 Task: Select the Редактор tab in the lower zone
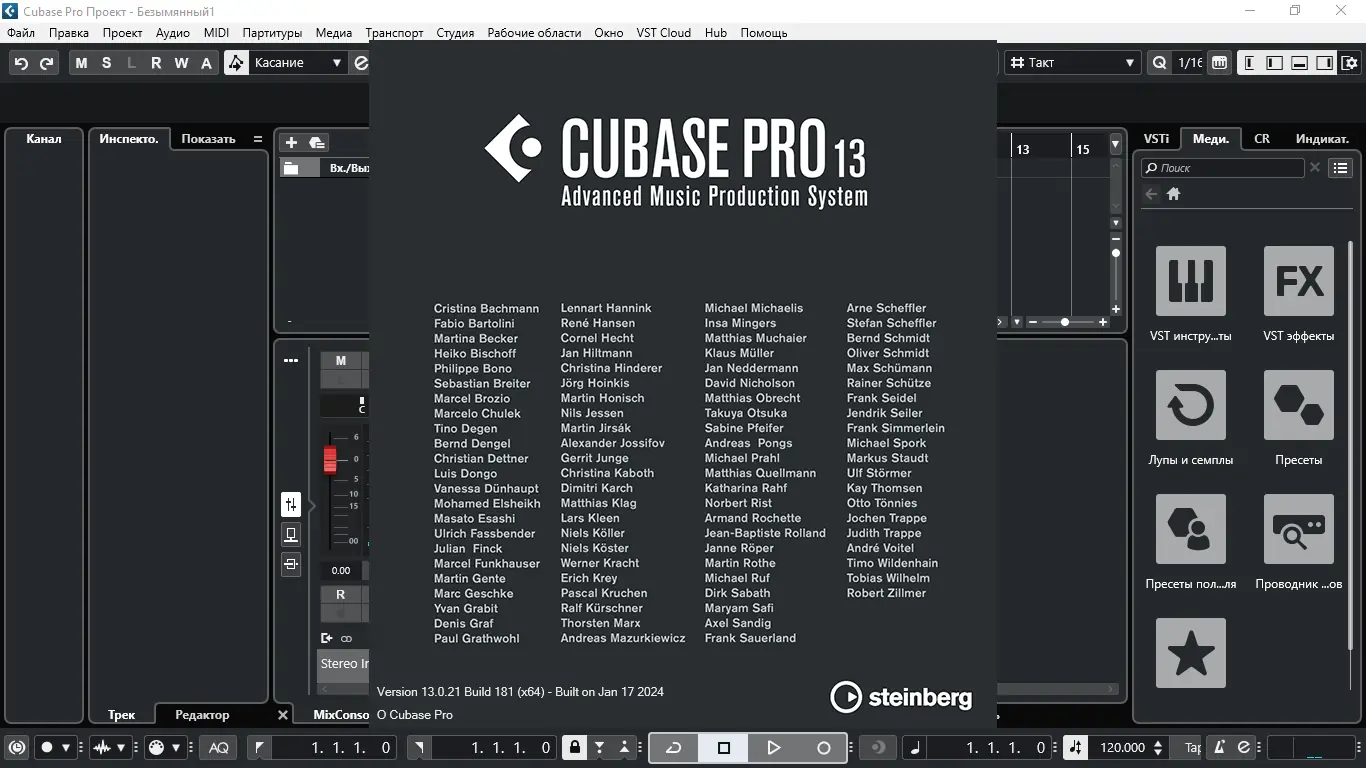(x=202, y=715)
